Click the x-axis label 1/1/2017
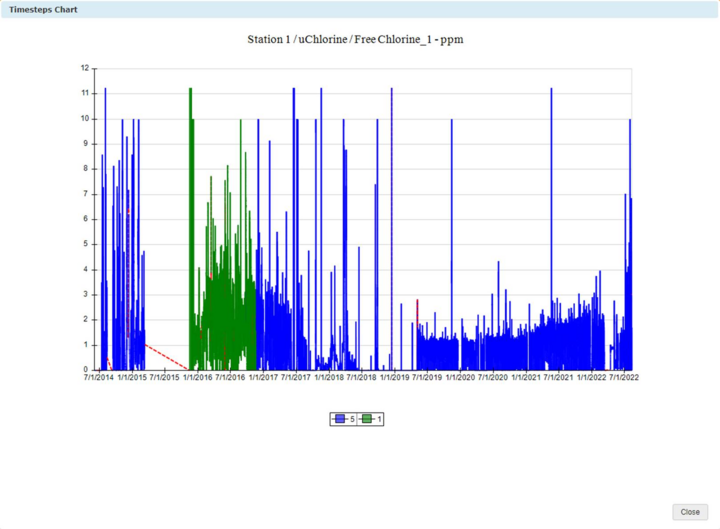Viewport: 720px width, 529px height. pos(263,377)
